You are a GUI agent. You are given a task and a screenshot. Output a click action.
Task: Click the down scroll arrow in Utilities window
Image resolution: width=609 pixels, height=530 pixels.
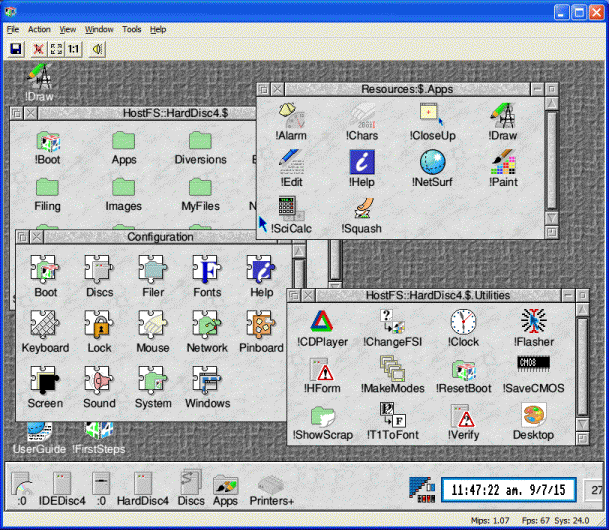tap(582, 424)
